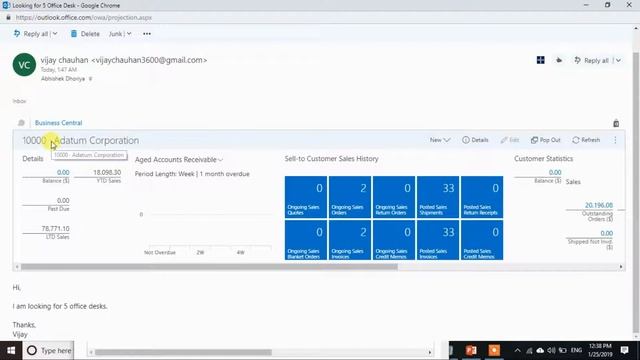Click the 10000 Adatum Corporation title
This screenshot has width=640, height=360.
(80, 140)
